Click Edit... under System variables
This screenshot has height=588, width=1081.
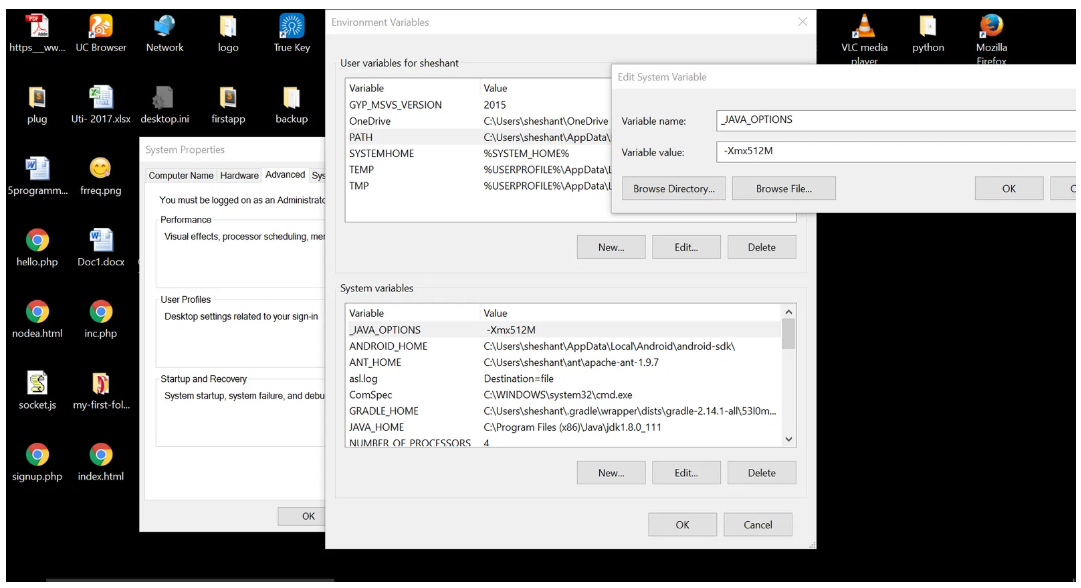685,473
